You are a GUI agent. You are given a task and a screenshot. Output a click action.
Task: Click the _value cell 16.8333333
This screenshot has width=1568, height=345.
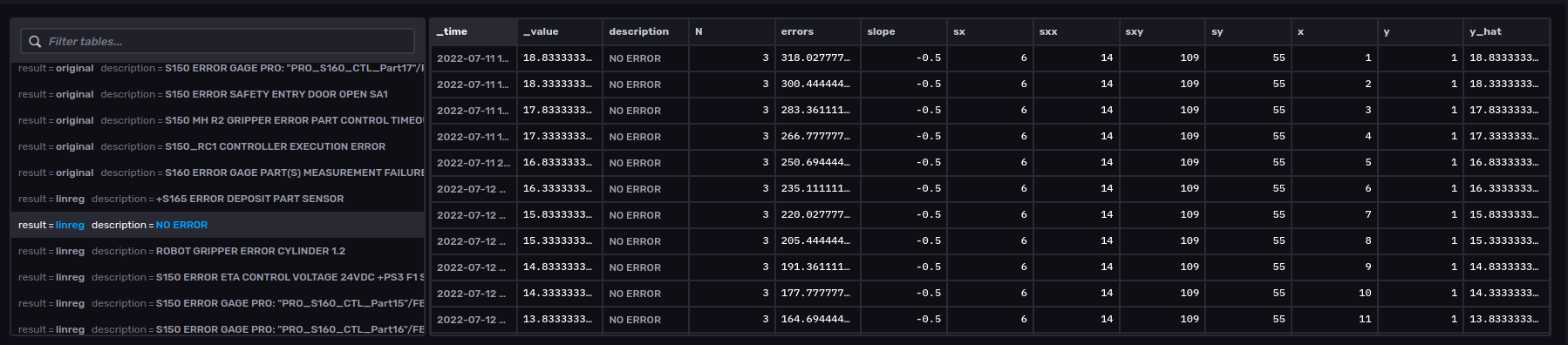pyautogui.click(x=559, y=163)
